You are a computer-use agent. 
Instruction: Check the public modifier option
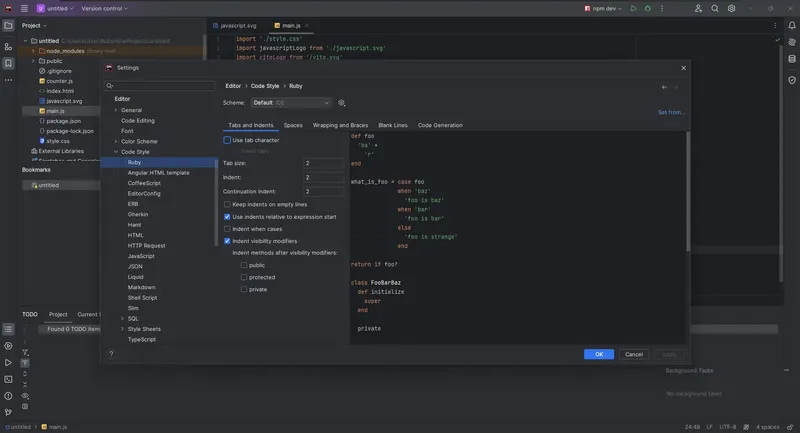point(244,265)
